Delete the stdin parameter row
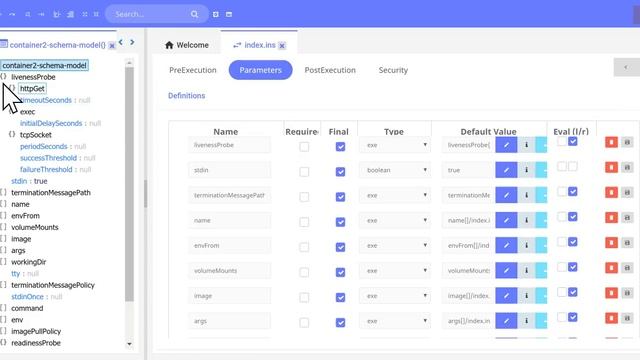Image resolution: width=640 pixels, height=360 pixels. tap(611, 167)
